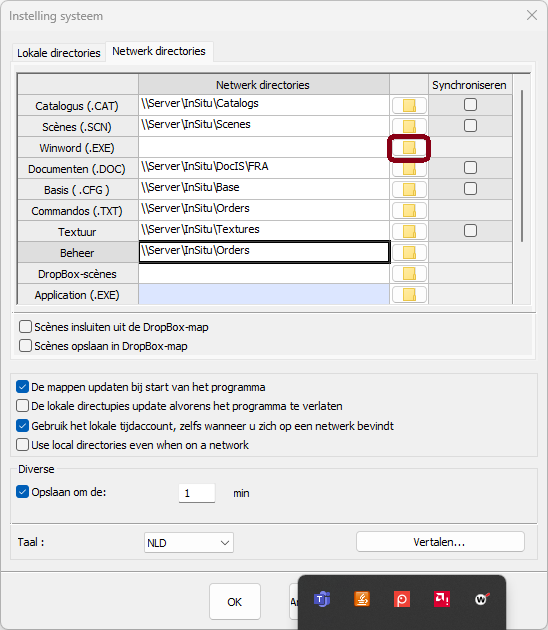Browse folder for Scènes (.SCN) directory

pyautogui.click(x=409, y=127)
